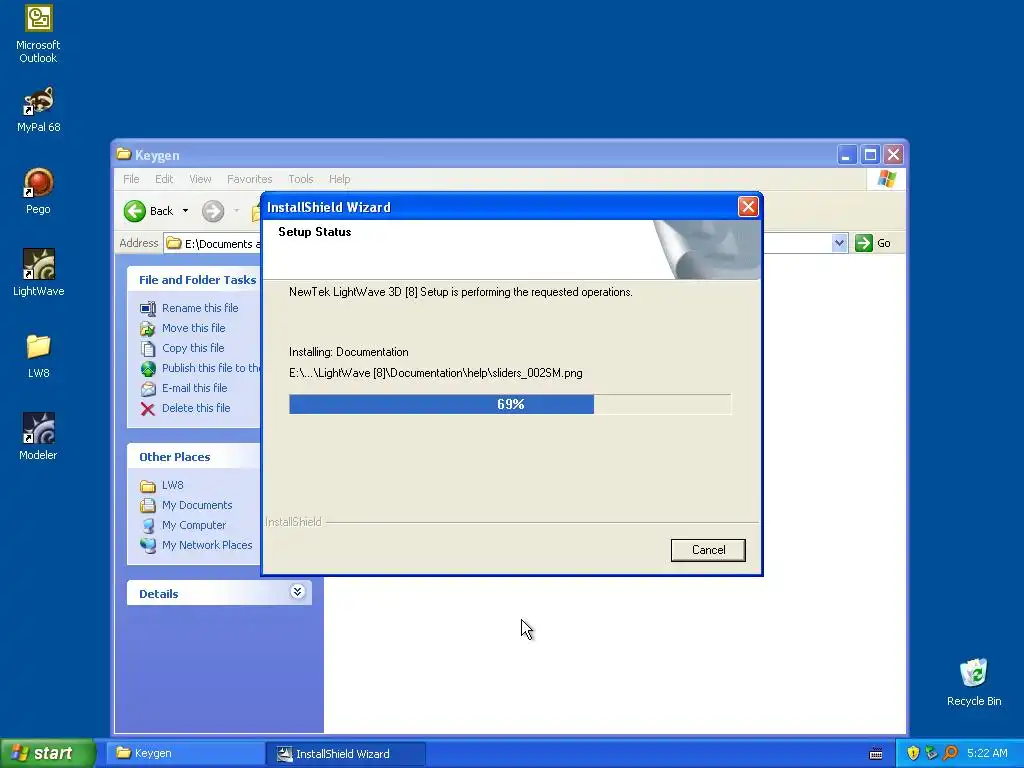The width and height of the screenshot is (1024, 768).
Task: Click the red X Delete this file icon
Action: pos(148,409)
